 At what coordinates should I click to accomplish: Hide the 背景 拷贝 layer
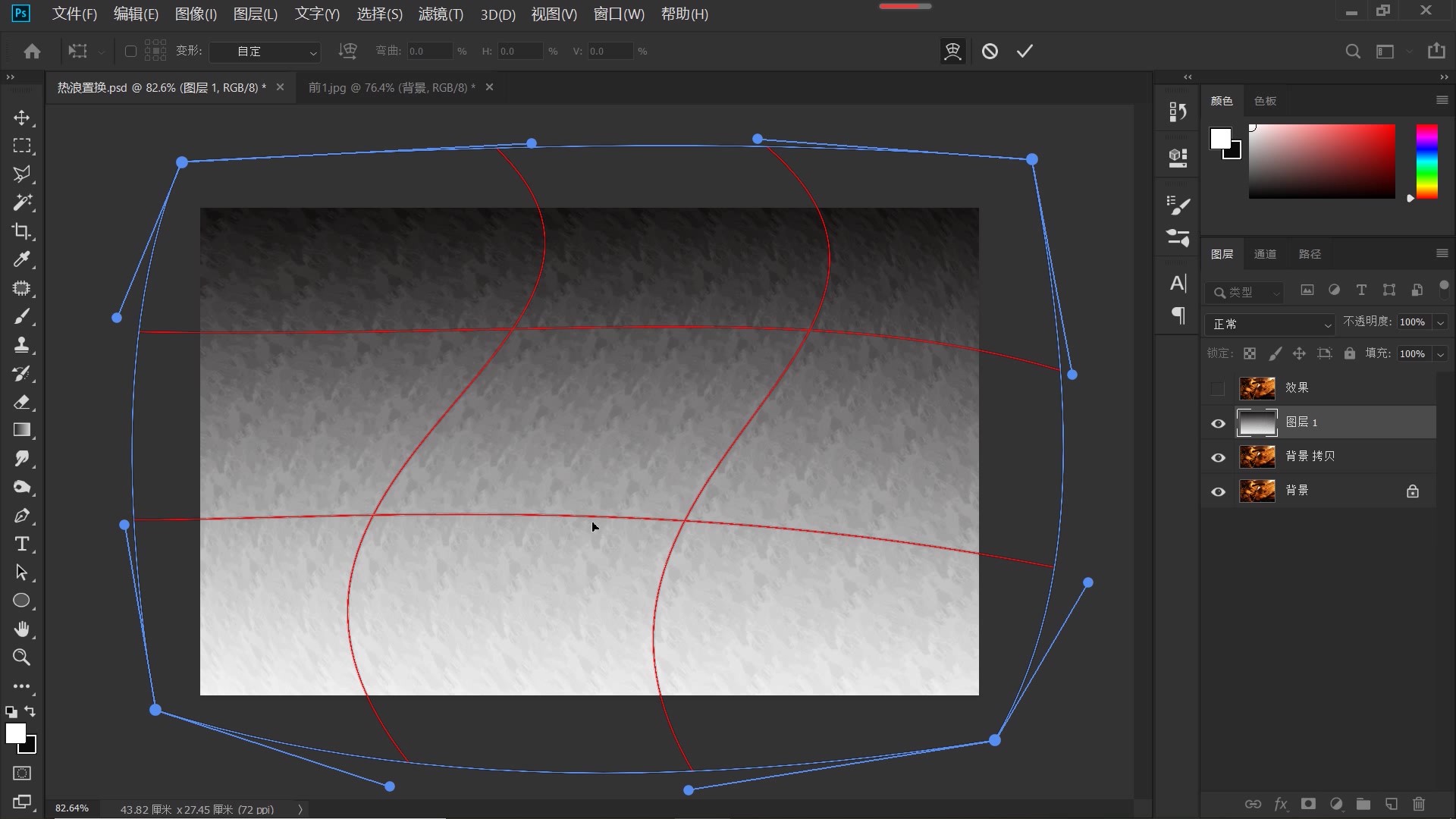tap(1218, 457)
